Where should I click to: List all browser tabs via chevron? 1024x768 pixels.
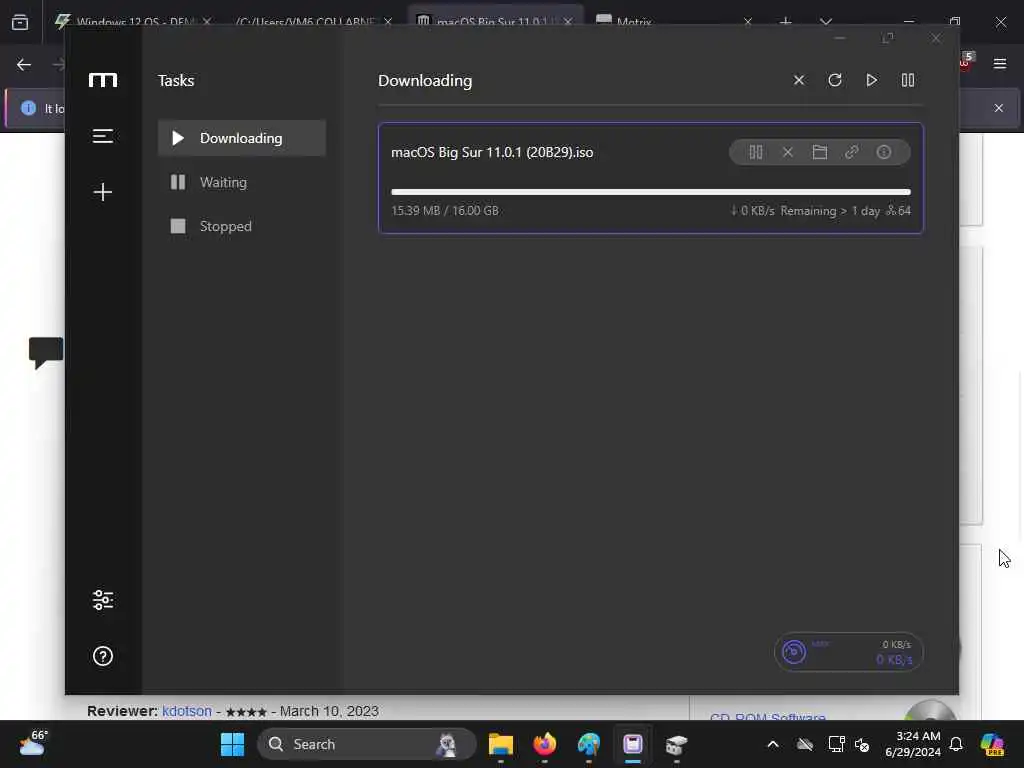(x=825, y=22)
